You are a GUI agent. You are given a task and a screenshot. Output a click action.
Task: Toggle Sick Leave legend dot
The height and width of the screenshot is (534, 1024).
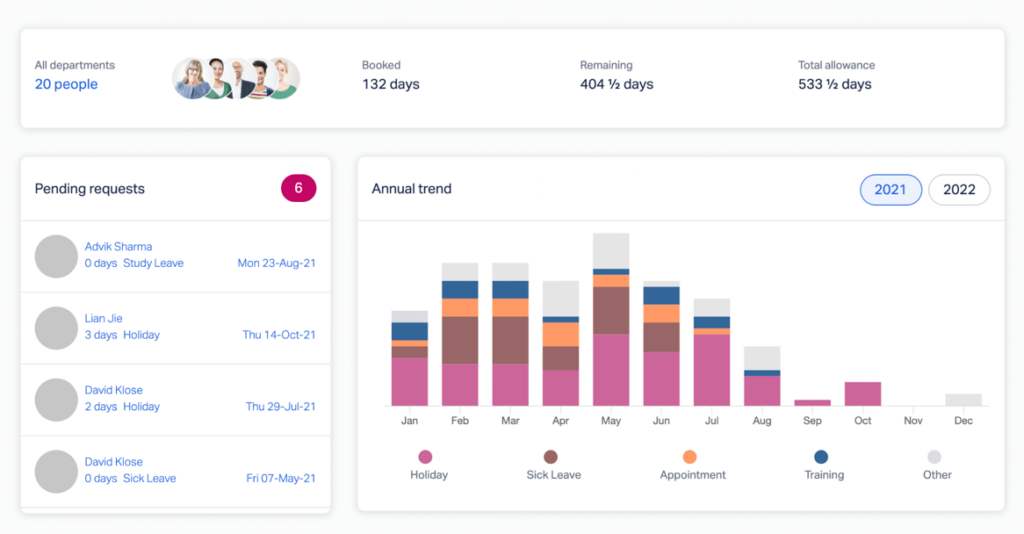(x=552, y=457)
